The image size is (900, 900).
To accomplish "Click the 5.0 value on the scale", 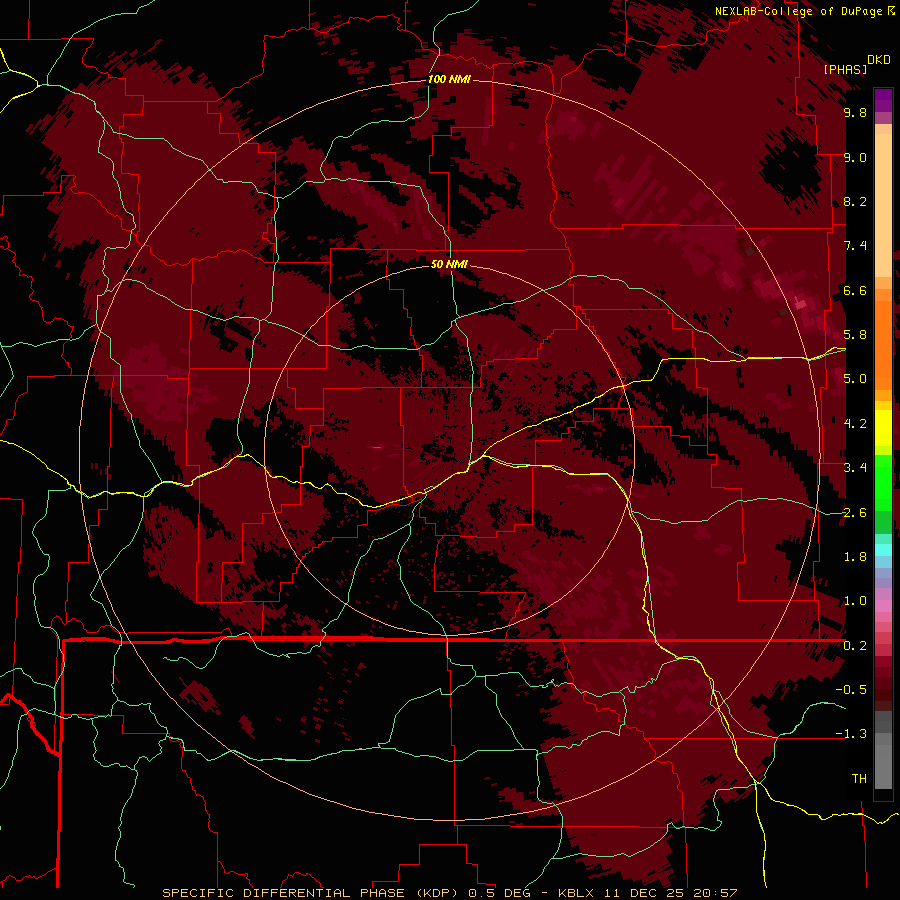I will 855,379.
